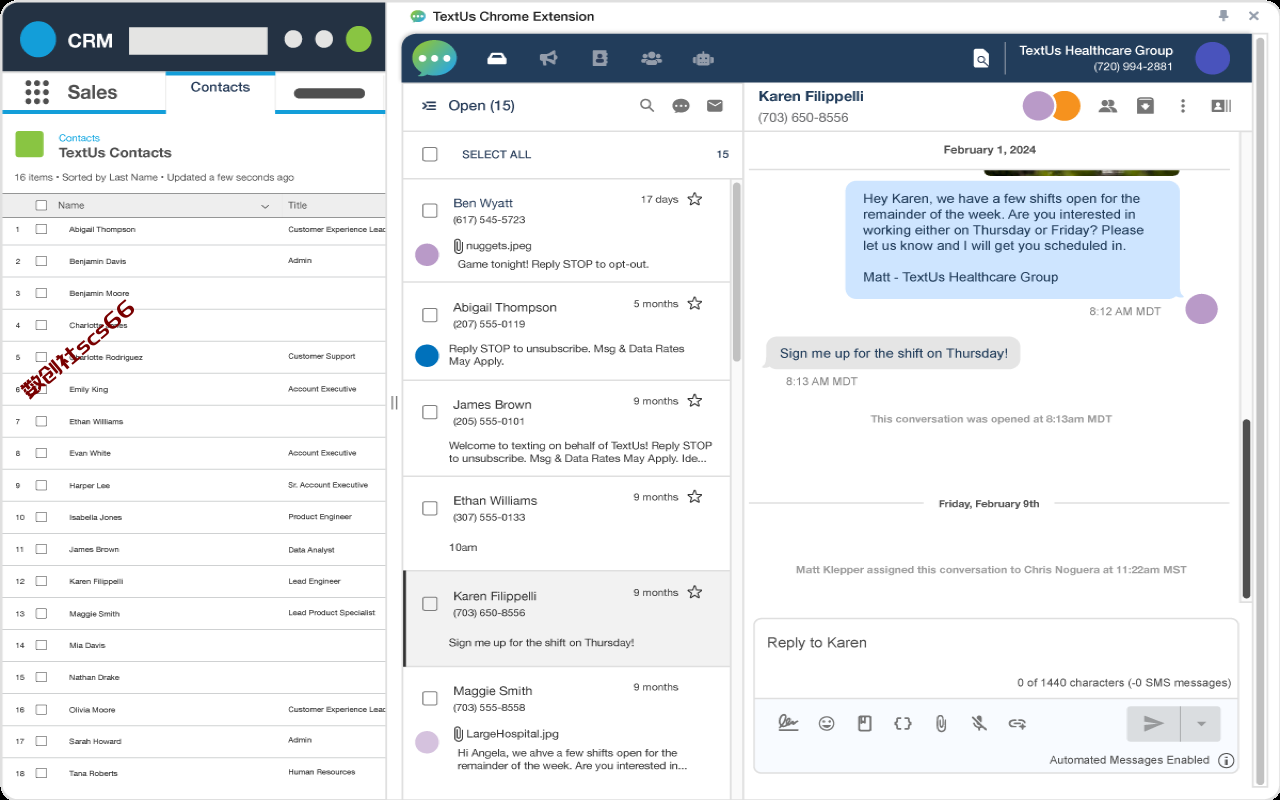
Task: Click the message thread scrollbar
Action: pos(1246,510)
